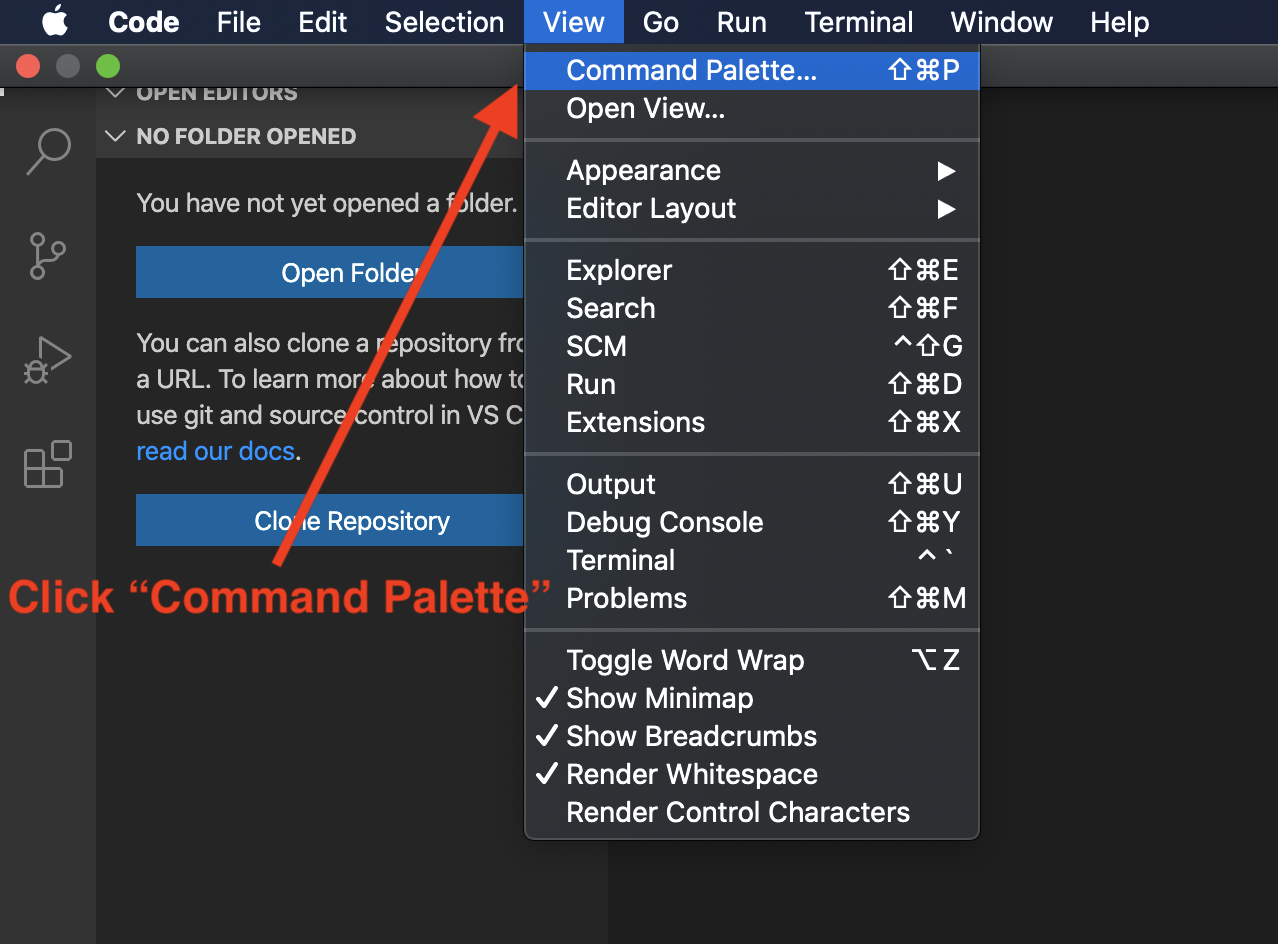Open the Apple menu

click(x=55, y=21)
